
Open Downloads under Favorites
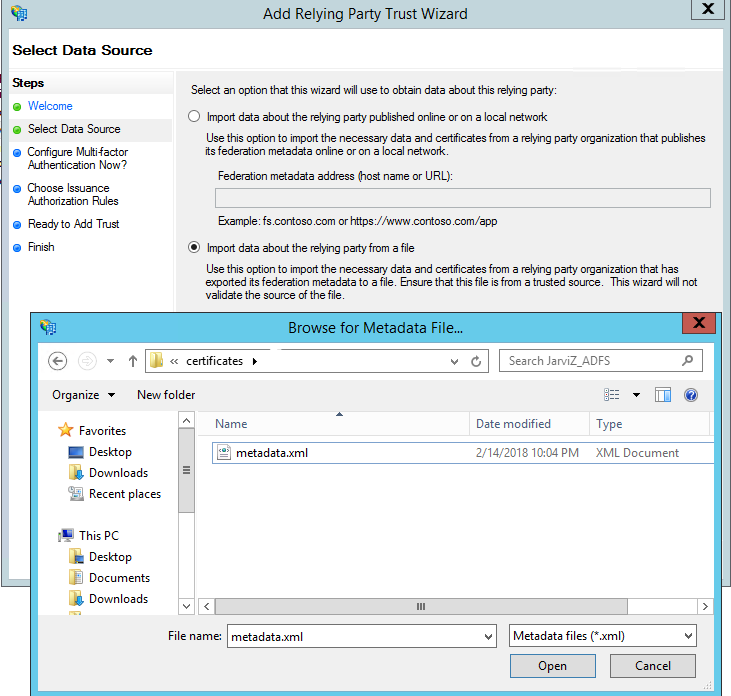[x=118, y=473]
